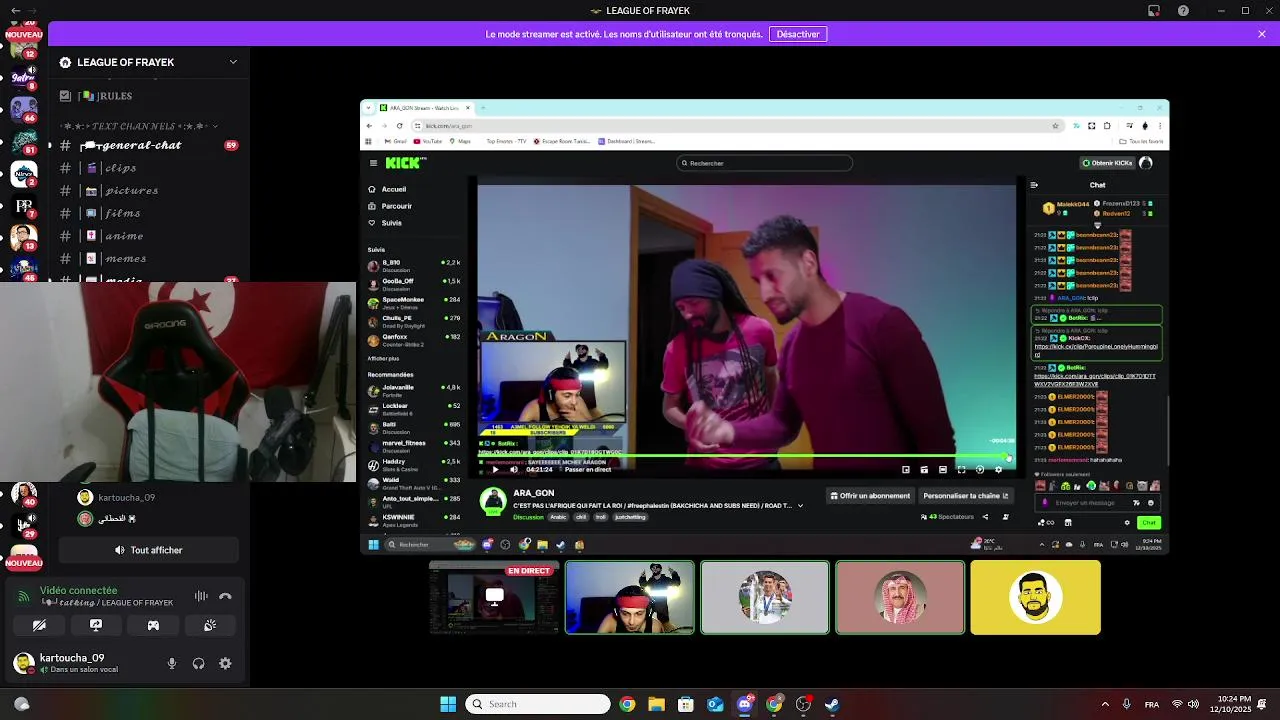Open the server icon with badge 40
1280x720 pixels.
(x=24, y=494)
